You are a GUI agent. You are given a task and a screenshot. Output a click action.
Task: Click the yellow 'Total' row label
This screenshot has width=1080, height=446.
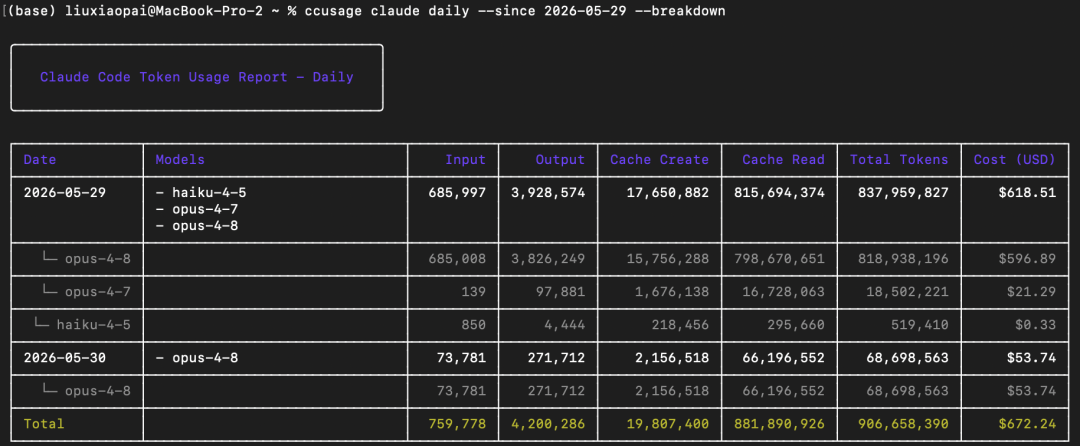click(44, 424)
